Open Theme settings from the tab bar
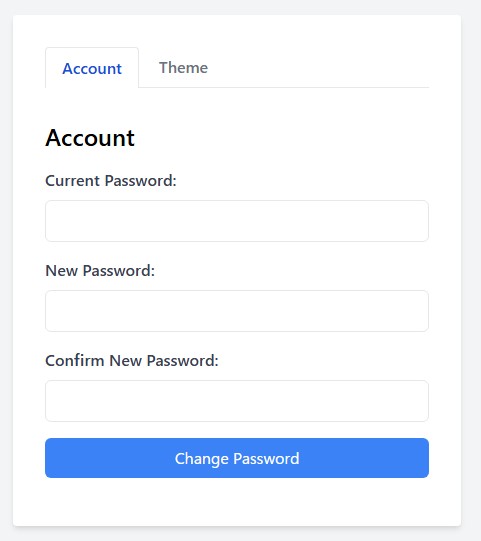This screenshot has height=541, width=481. [183, 68]
